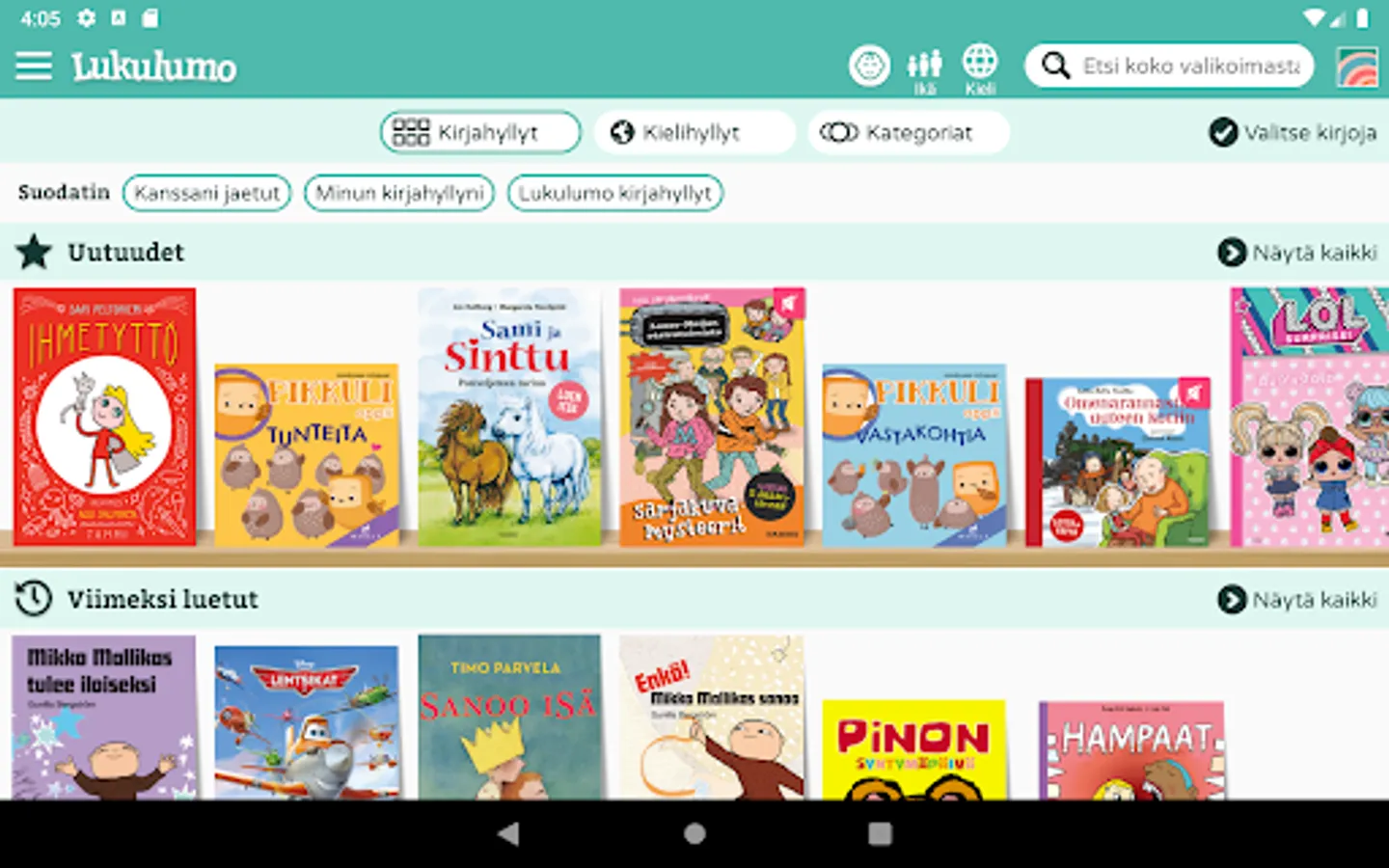1389x868 pixels.
Task: Open the book with red spine armchair cover
Action: point(1117,462)
